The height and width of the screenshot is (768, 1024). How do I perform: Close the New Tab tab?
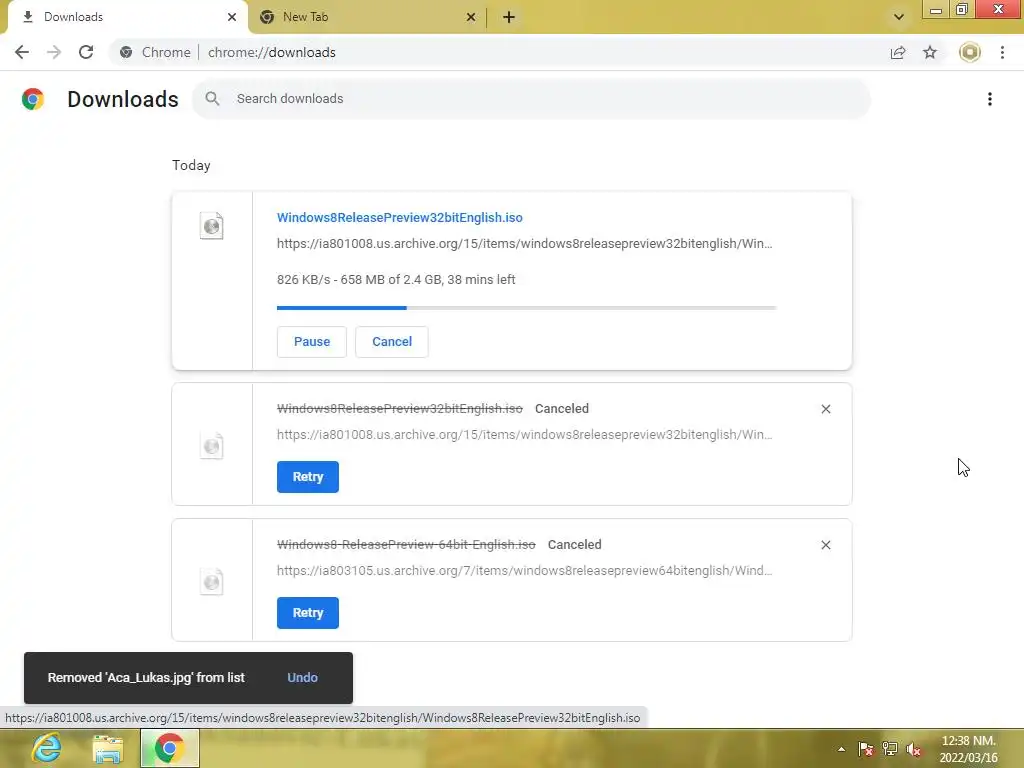tap(471, 17)
